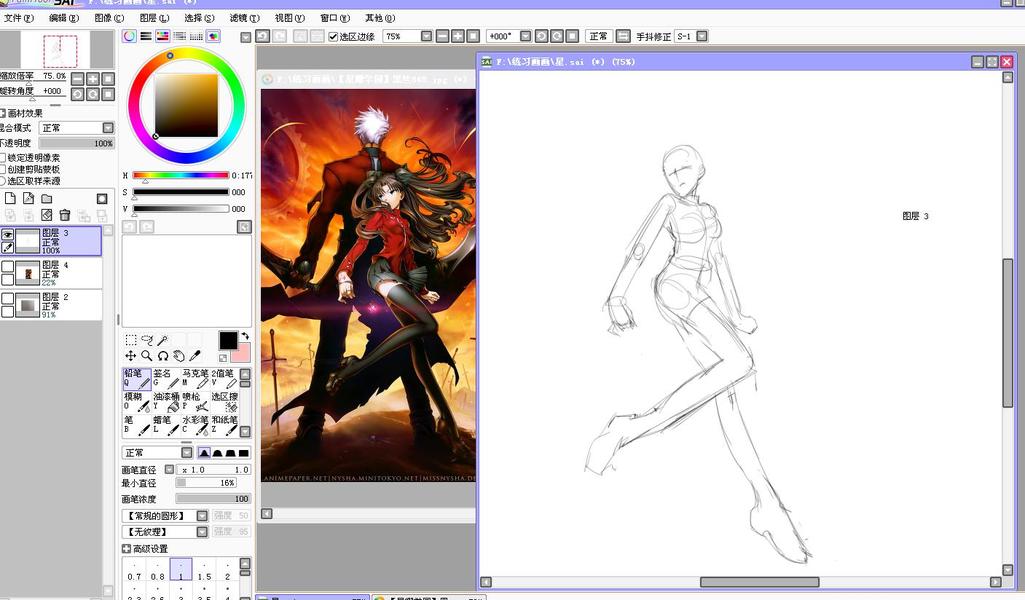Open the 75% zoom dropdown in toolbar

coord(426,36)
